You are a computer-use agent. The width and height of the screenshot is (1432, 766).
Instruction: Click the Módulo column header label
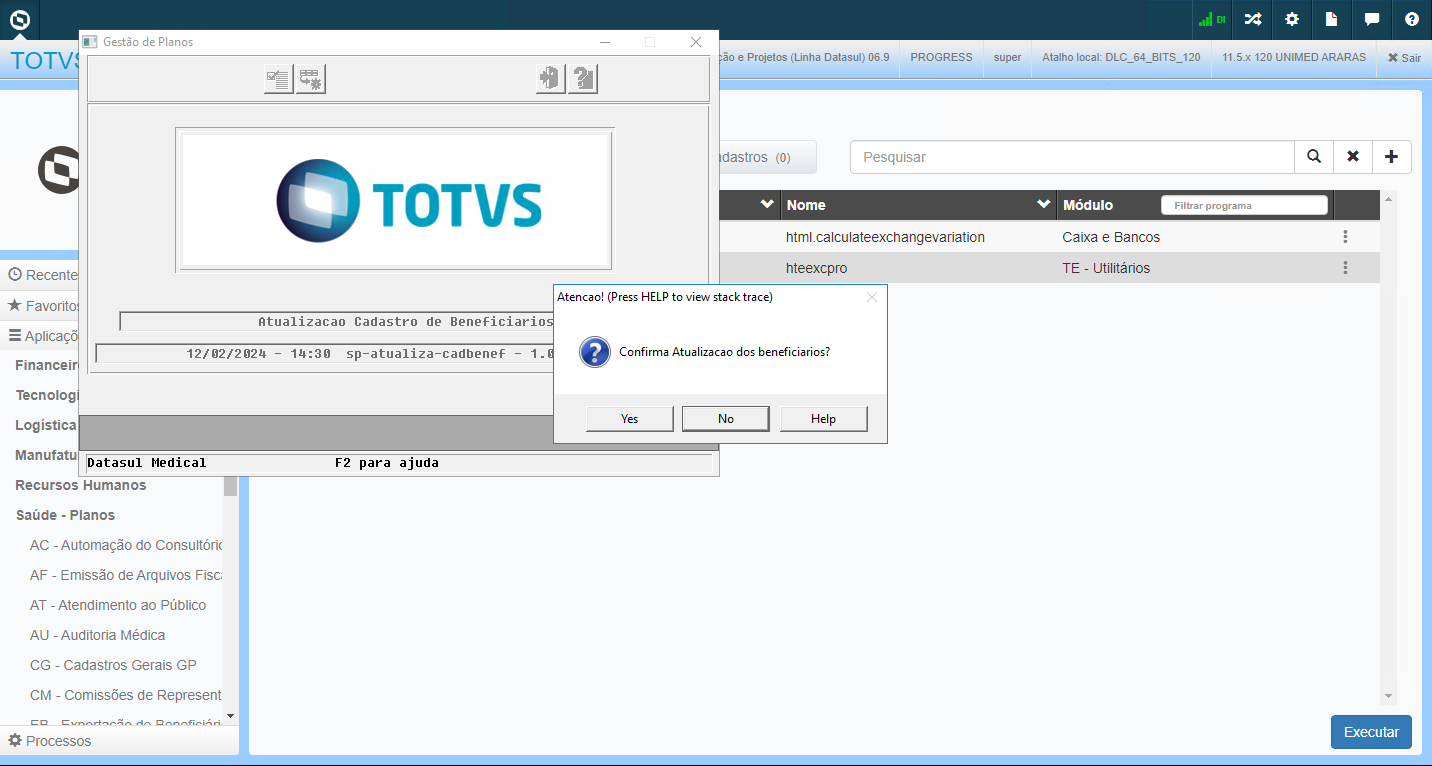[x=1088, y=205]
